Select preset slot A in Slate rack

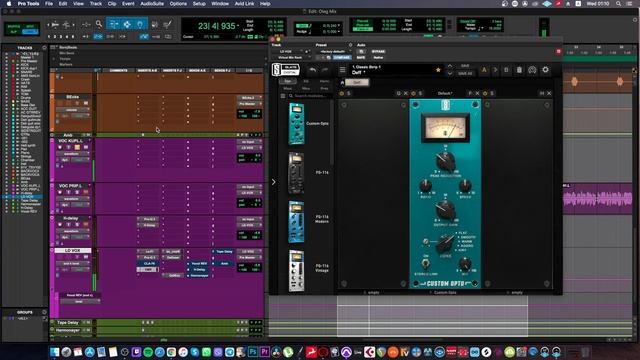point(484,70)
